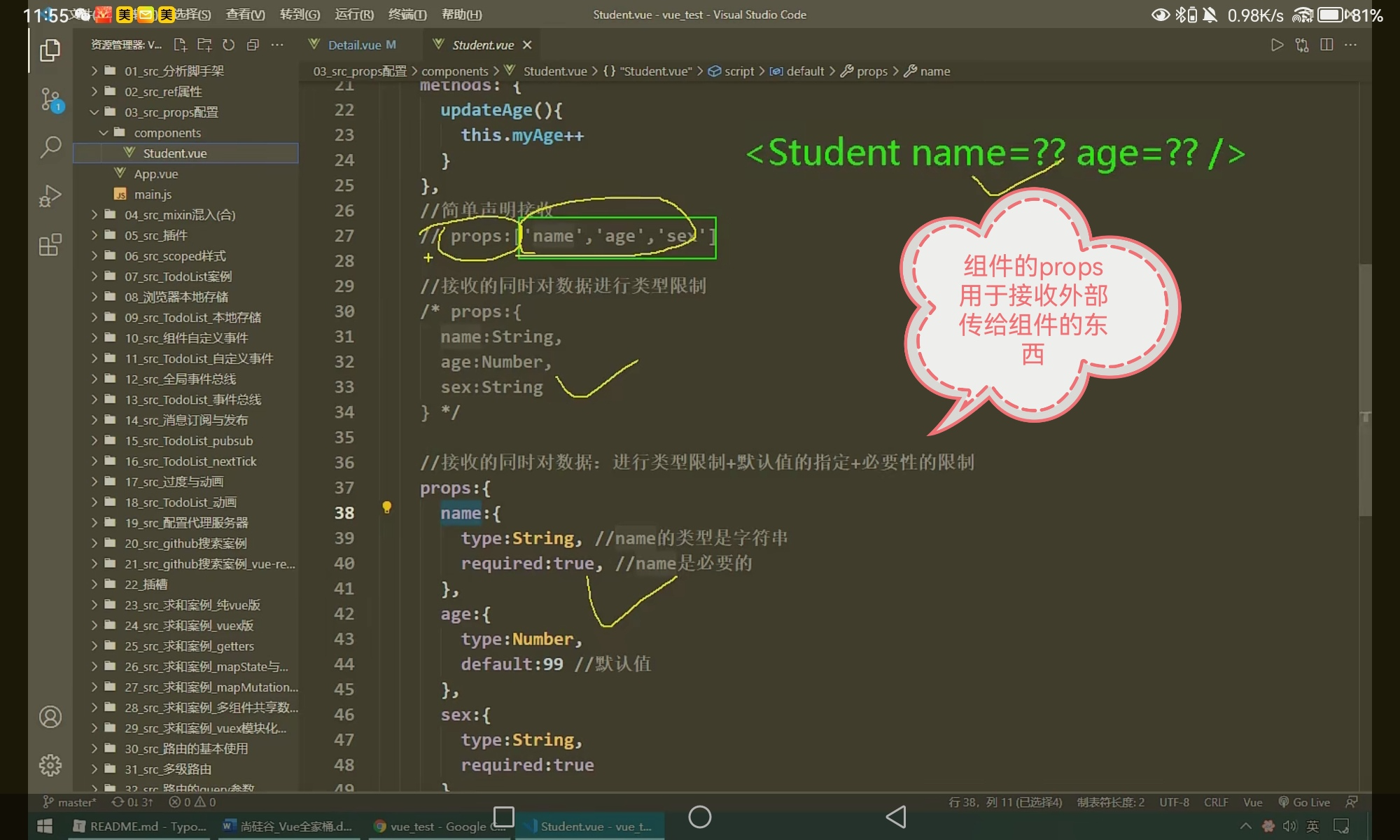This screenshot has width=1400, height=840.
Task: Open the Manage gear icon
Action: tap(50, 765)
